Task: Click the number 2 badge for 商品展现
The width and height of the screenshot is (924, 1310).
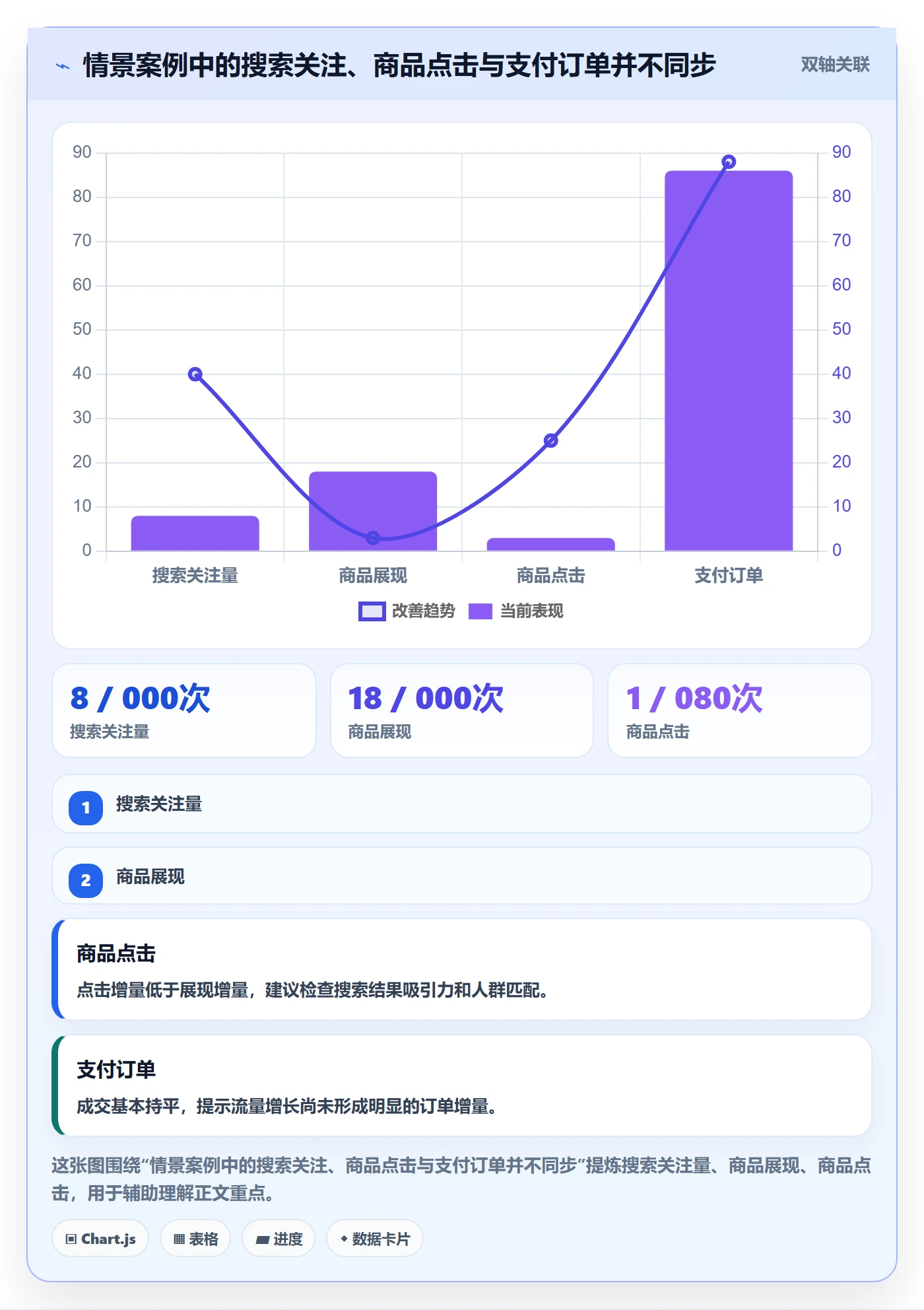Action: point(86,880)
